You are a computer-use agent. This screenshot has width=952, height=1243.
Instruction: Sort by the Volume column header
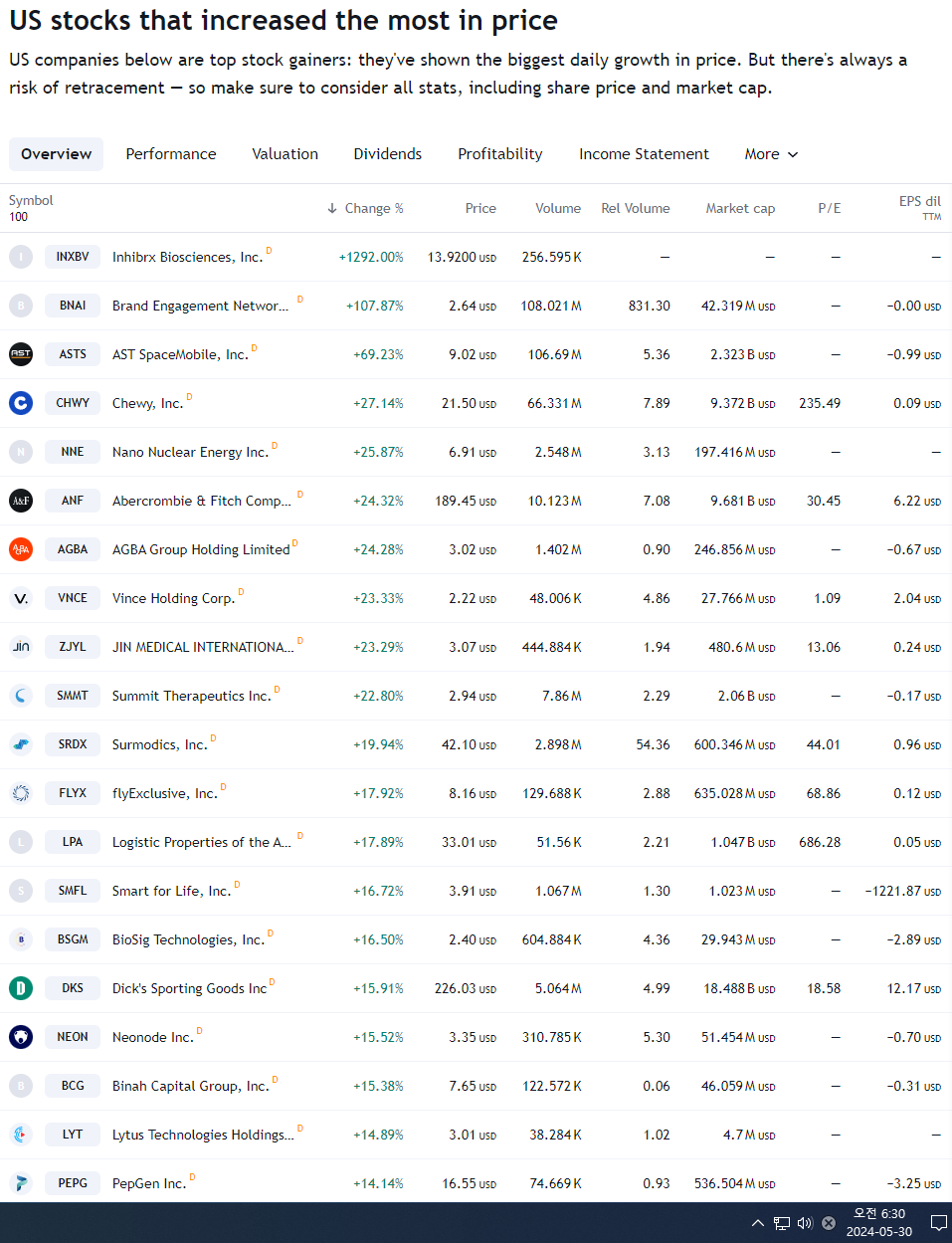[558, 208]
